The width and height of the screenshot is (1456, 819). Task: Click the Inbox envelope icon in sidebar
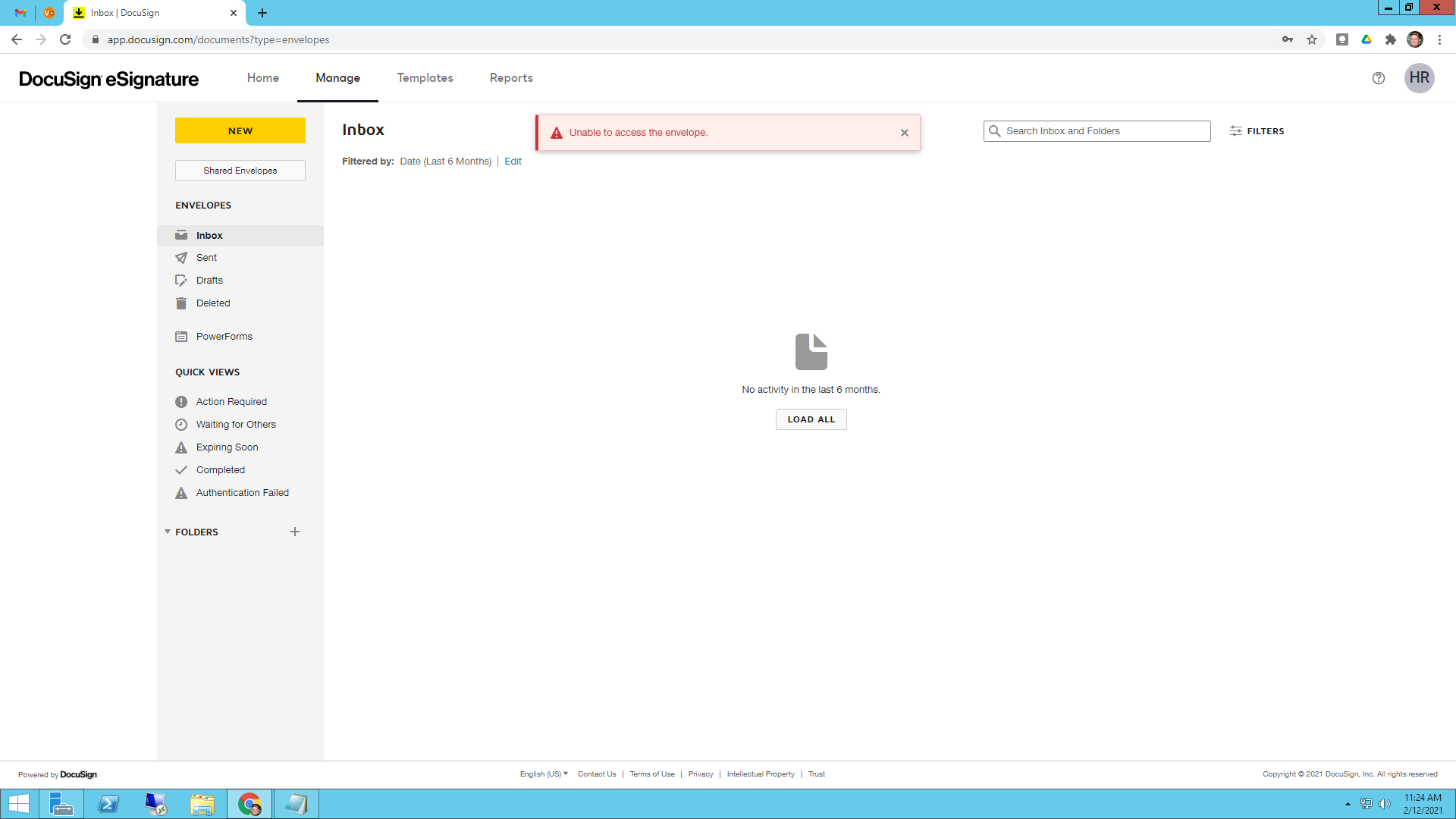pos(181,235)
